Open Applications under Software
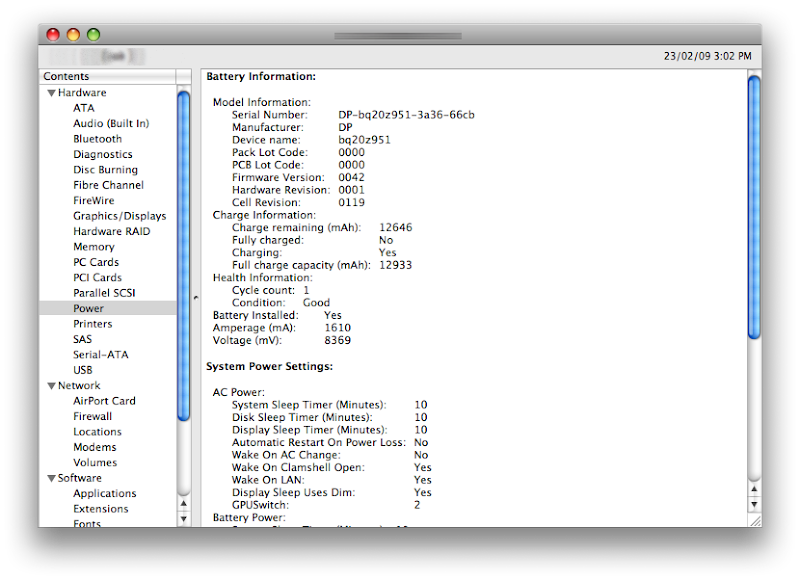 (x=104, y=493)
